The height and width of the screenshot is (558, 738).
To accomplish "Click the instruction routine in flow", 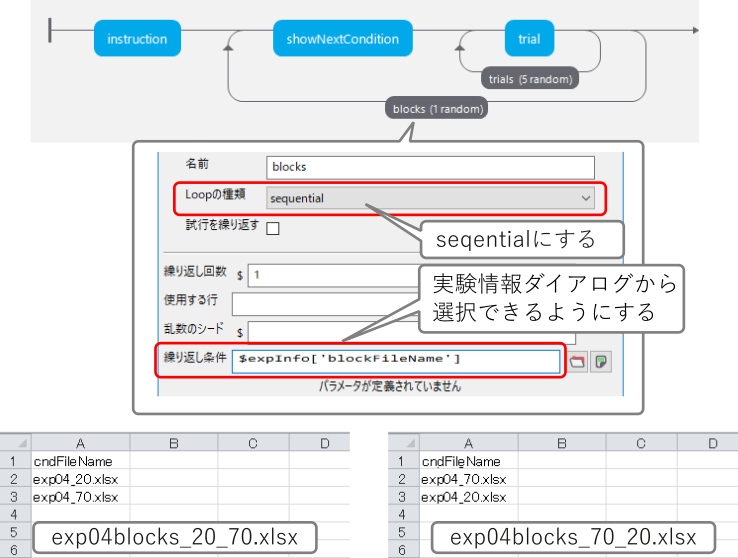I will coord(137,39).
